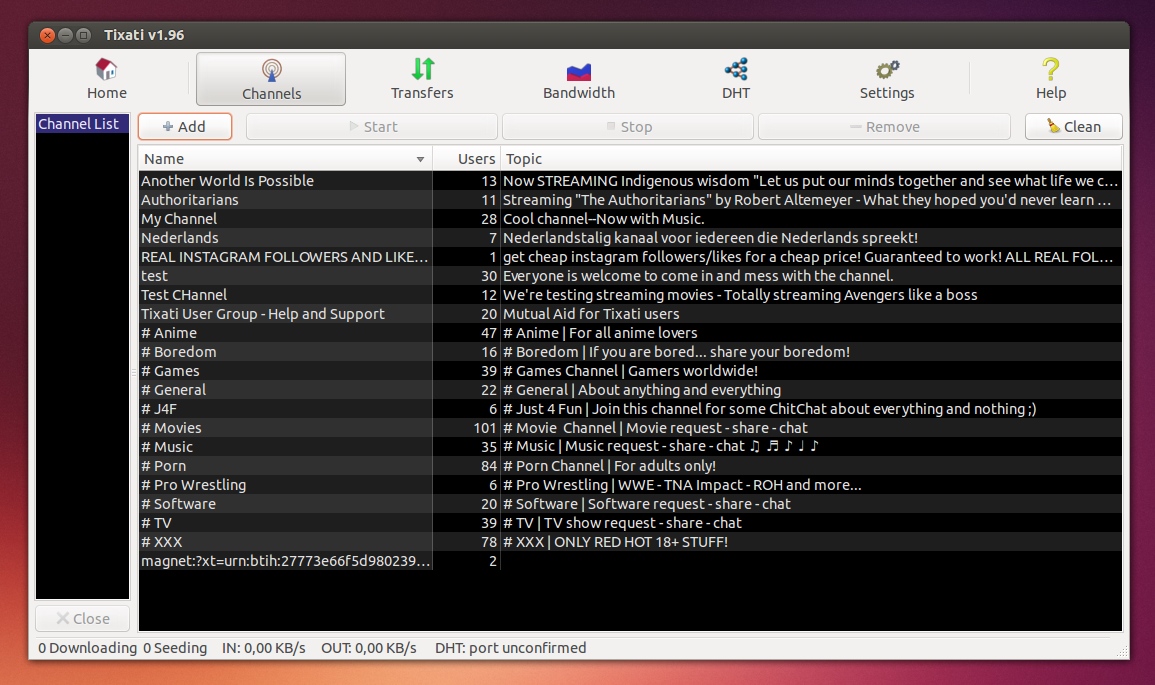Select the '# Anime' channel
The image size is (1155, 685).
pos(630,333)
